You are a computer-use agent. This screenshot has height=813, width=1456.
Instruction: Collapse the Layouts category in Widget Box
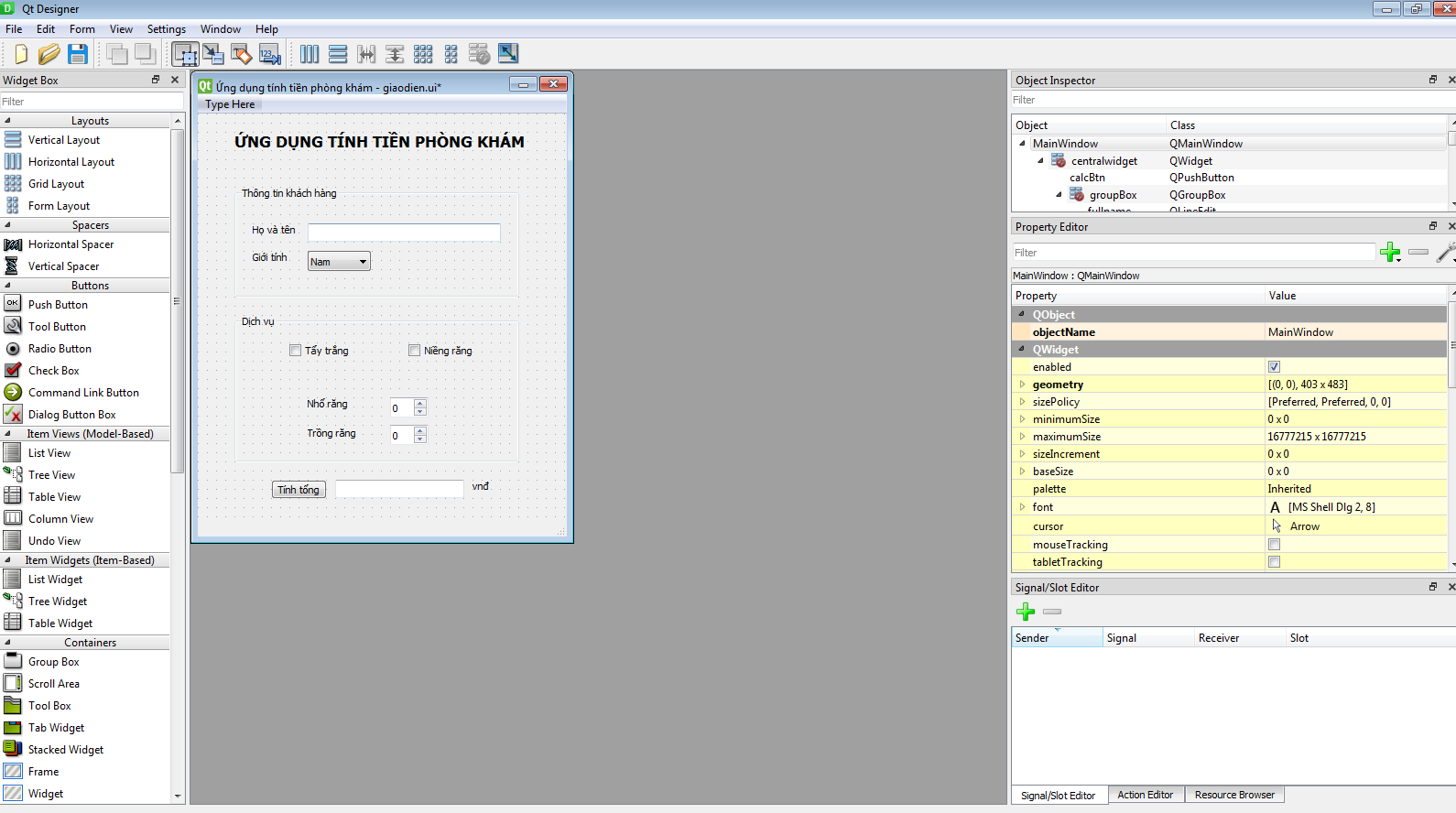(8, 121)
